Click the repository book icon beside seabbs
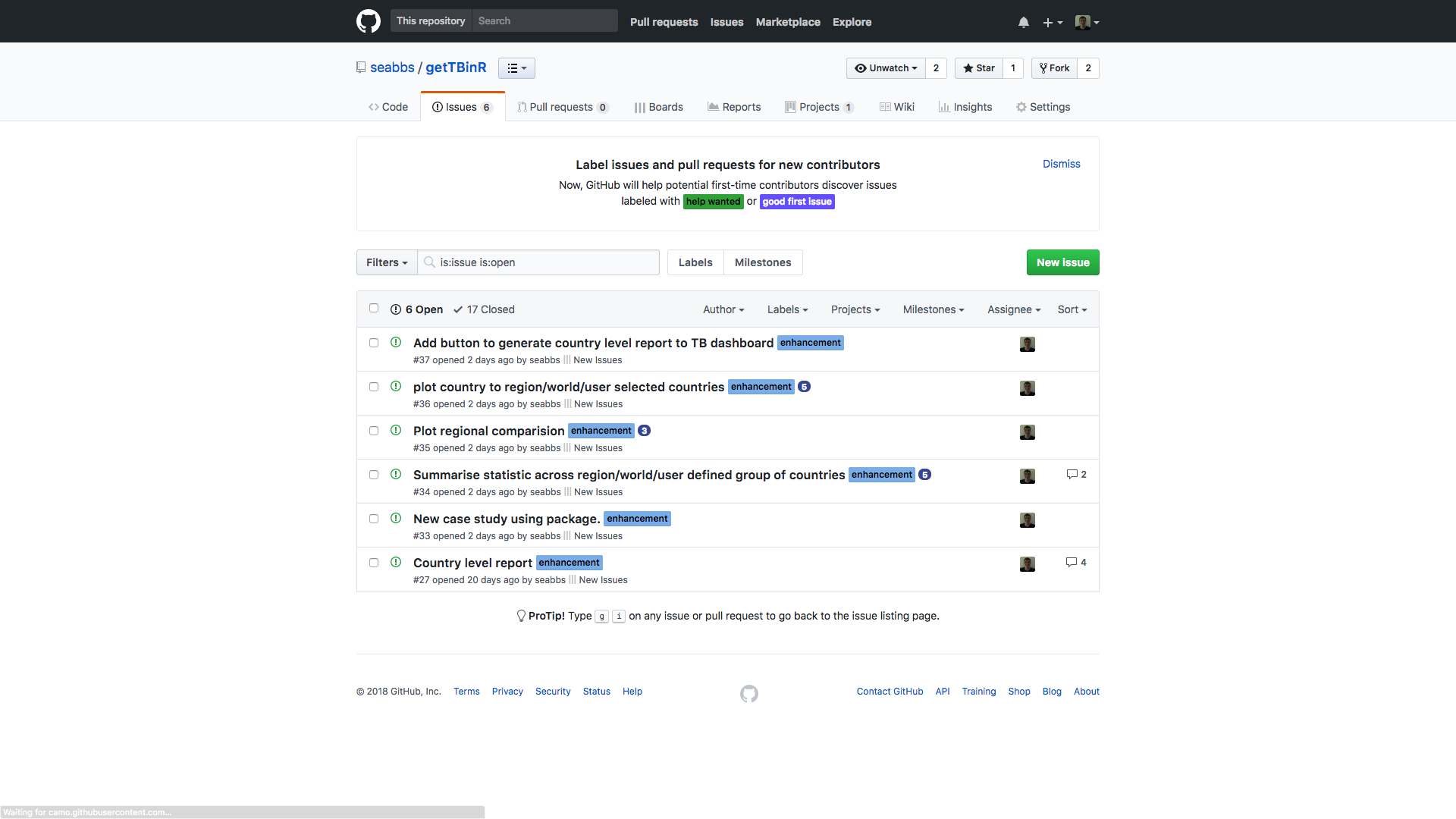 tap(361, 67)
